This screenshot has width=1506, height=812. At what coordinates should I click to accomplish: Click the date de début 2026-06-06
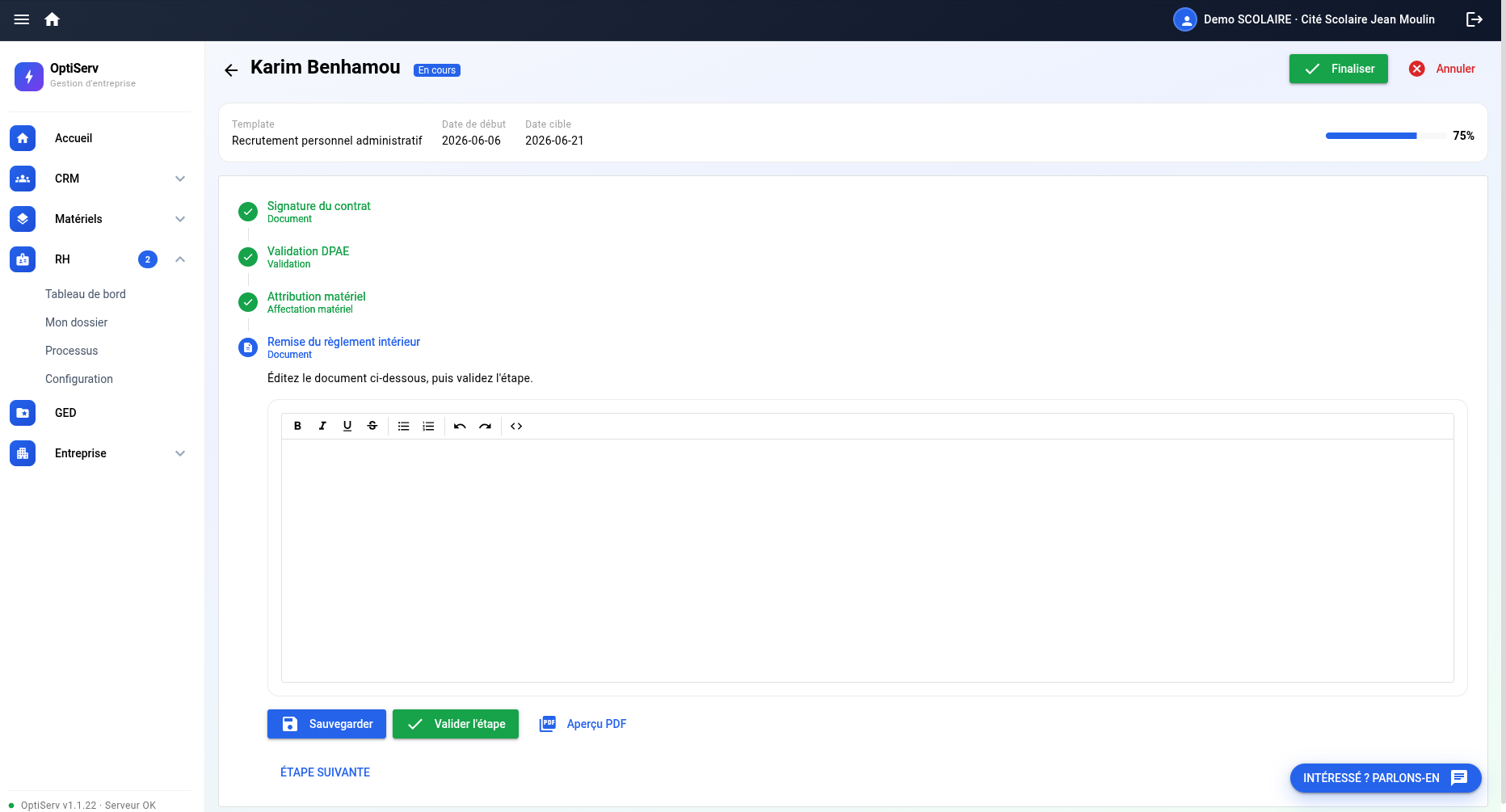click(x=471, y=141)
